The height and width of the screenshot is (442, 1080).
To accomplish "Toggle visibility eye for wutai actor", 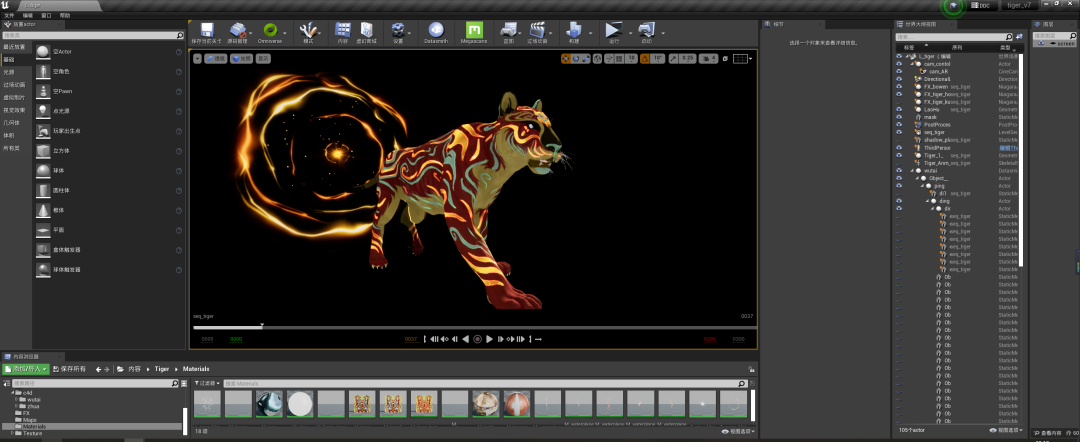I will [x=899, y=170].
